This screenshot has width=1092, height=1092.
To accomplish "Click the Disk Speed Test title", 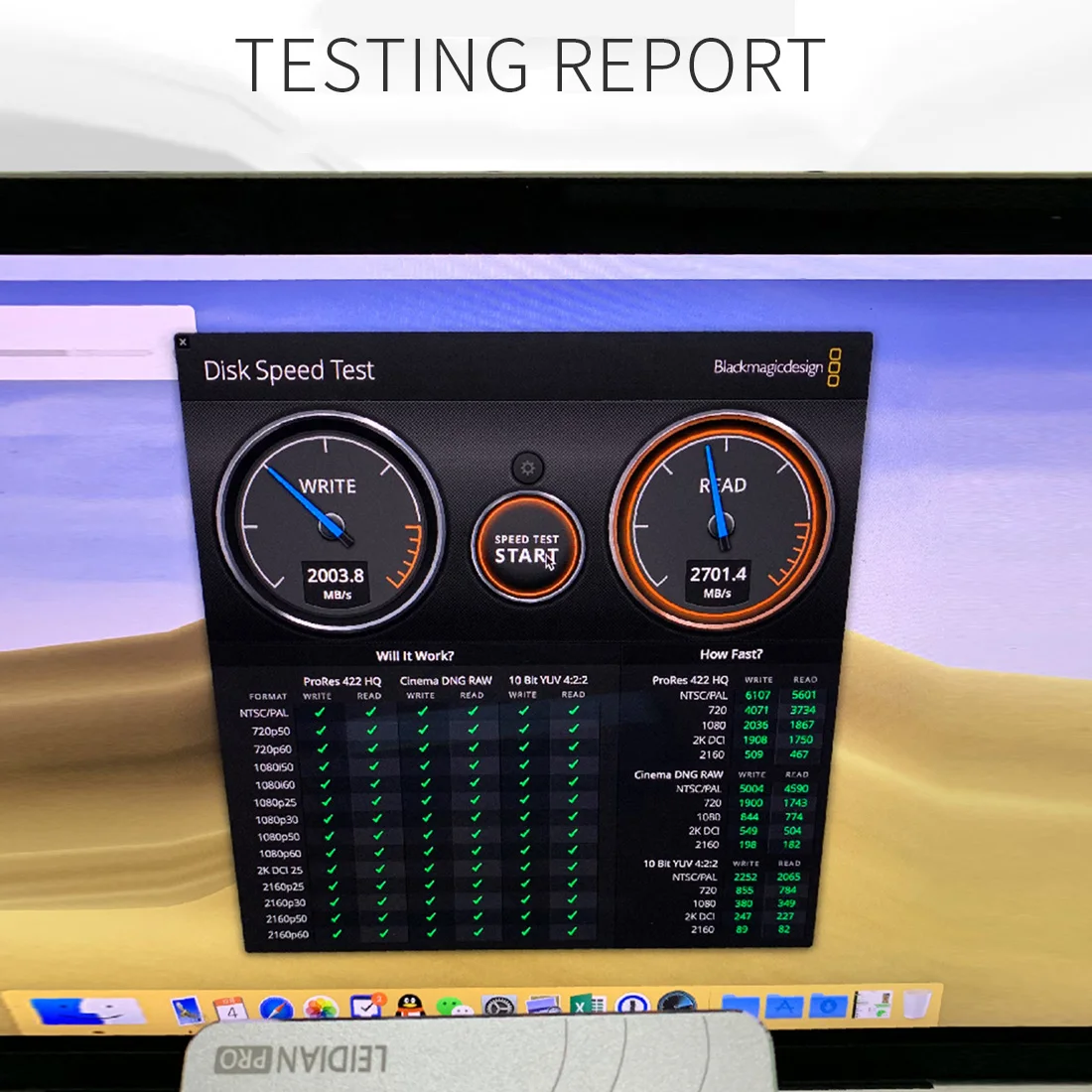I will click(x=289, y=370).
